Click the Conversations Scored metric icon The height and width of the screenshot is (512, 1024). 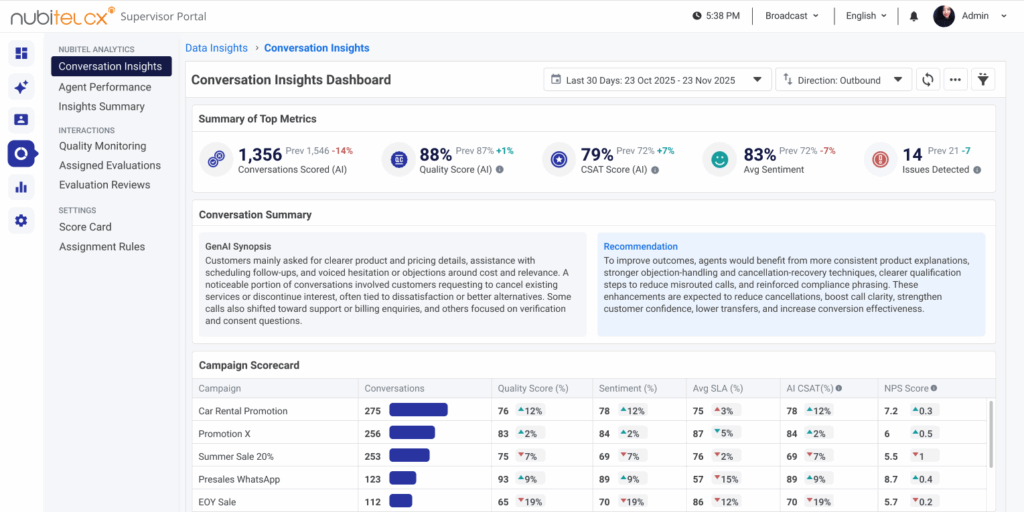pos(216,159)
